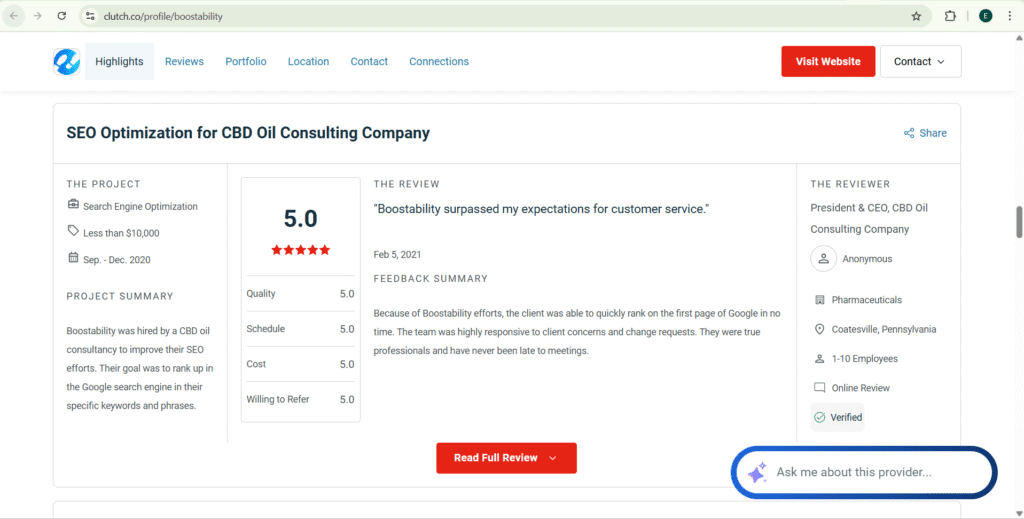Viewport: 1024px width, 519px height.
Task: Click the Anonymous reviewer avatar icon
Action: pyautogui.click(x=824, y=259)
